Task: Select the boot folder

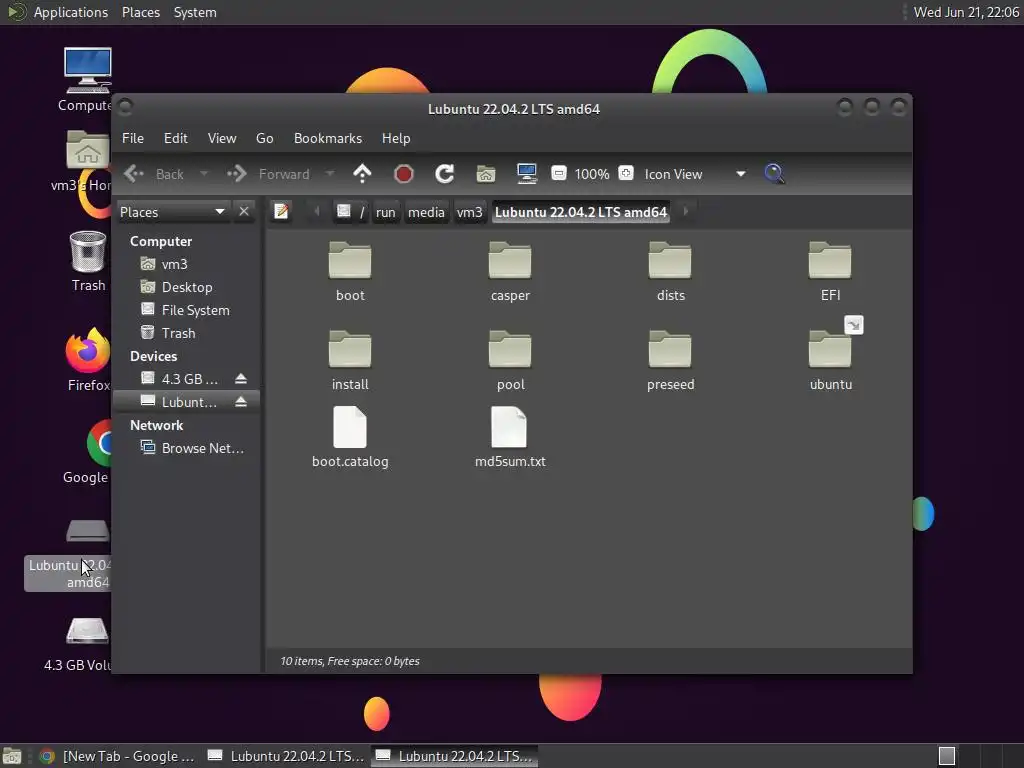Action: [350, 271]
